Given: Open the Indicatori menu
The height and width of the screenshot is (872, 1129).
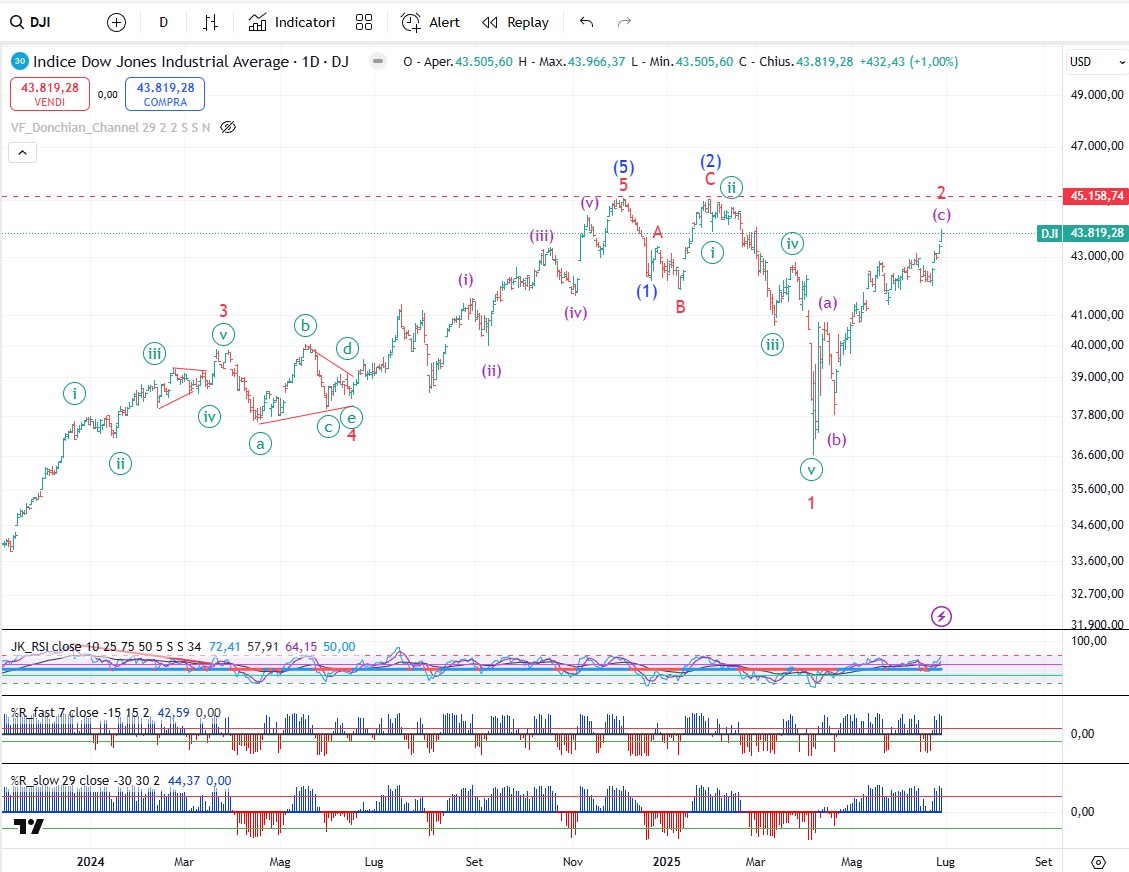Looking at the screenshot, I should point(292,22).
